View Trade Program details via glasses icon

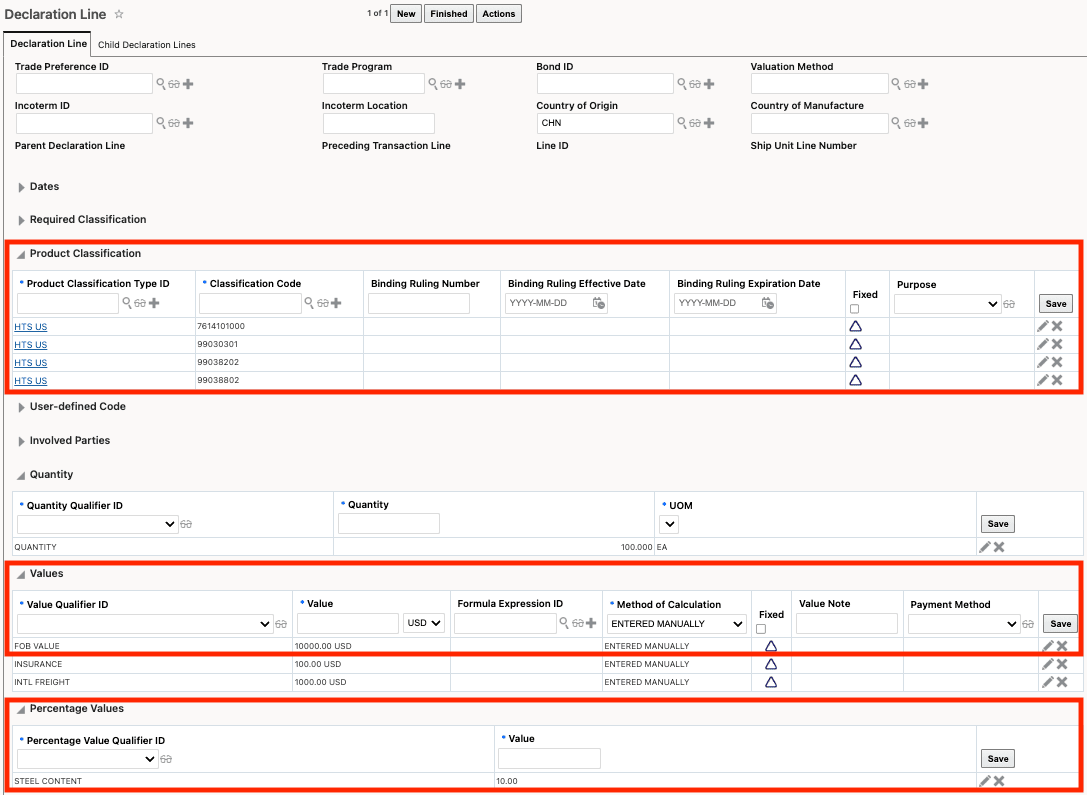(x=446, y=84)
